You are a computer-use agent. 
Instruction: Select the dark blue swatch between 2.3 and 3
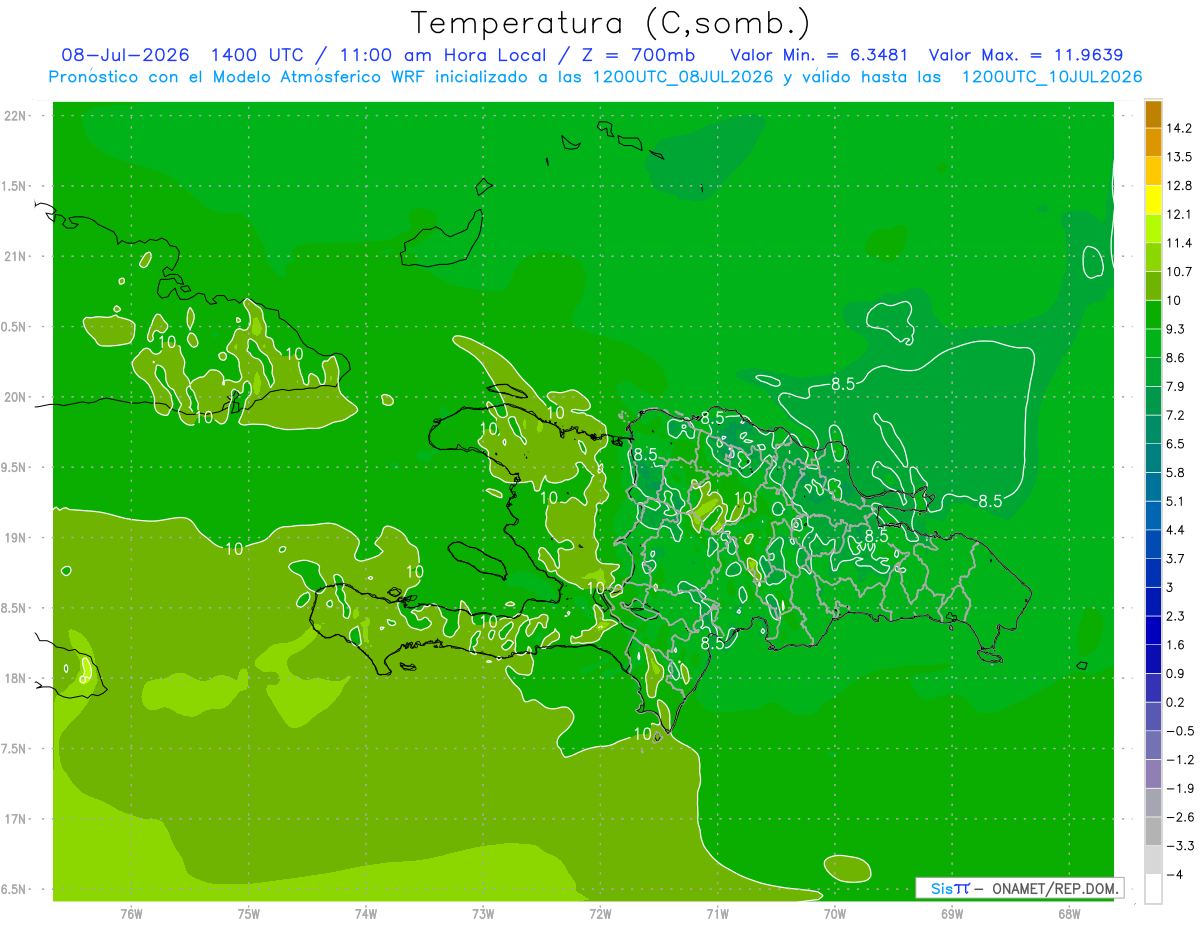click(x=1153, y=602)
